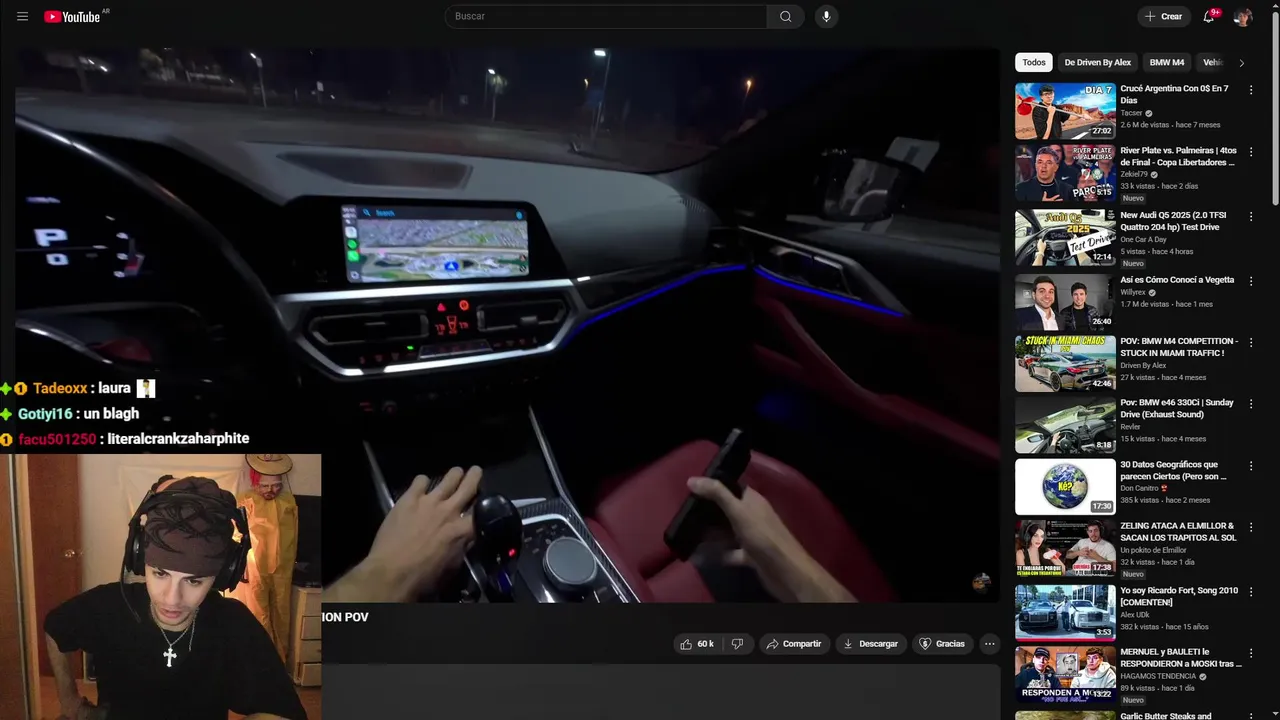Open options for Crucé Argentina video
The image size is (1280, 720).
point(1251,90)
